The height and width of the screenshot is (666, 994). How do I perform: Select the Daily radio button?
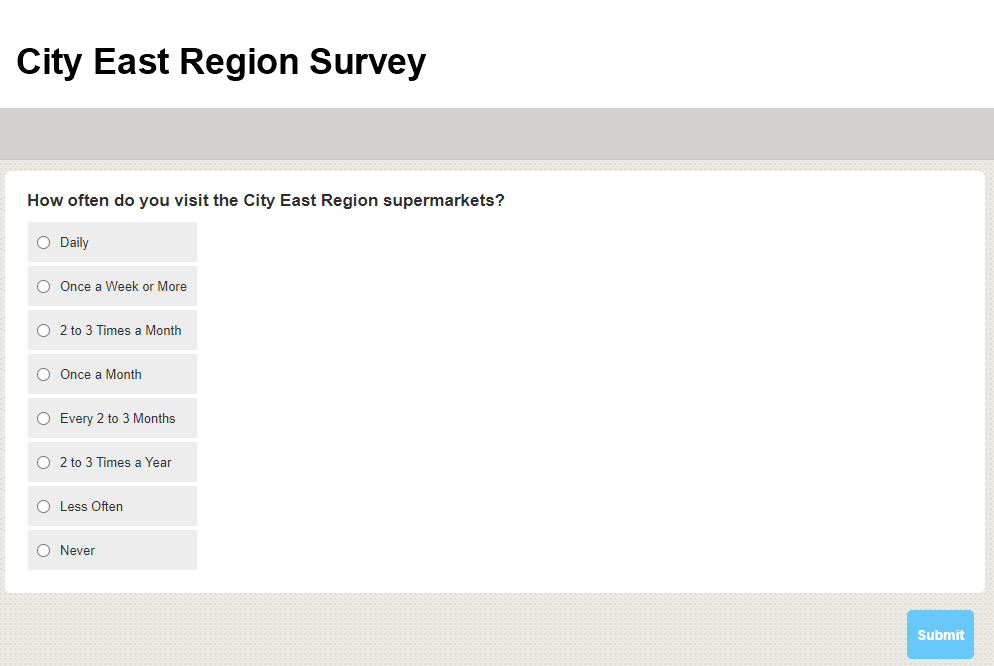tap(43, 242)
